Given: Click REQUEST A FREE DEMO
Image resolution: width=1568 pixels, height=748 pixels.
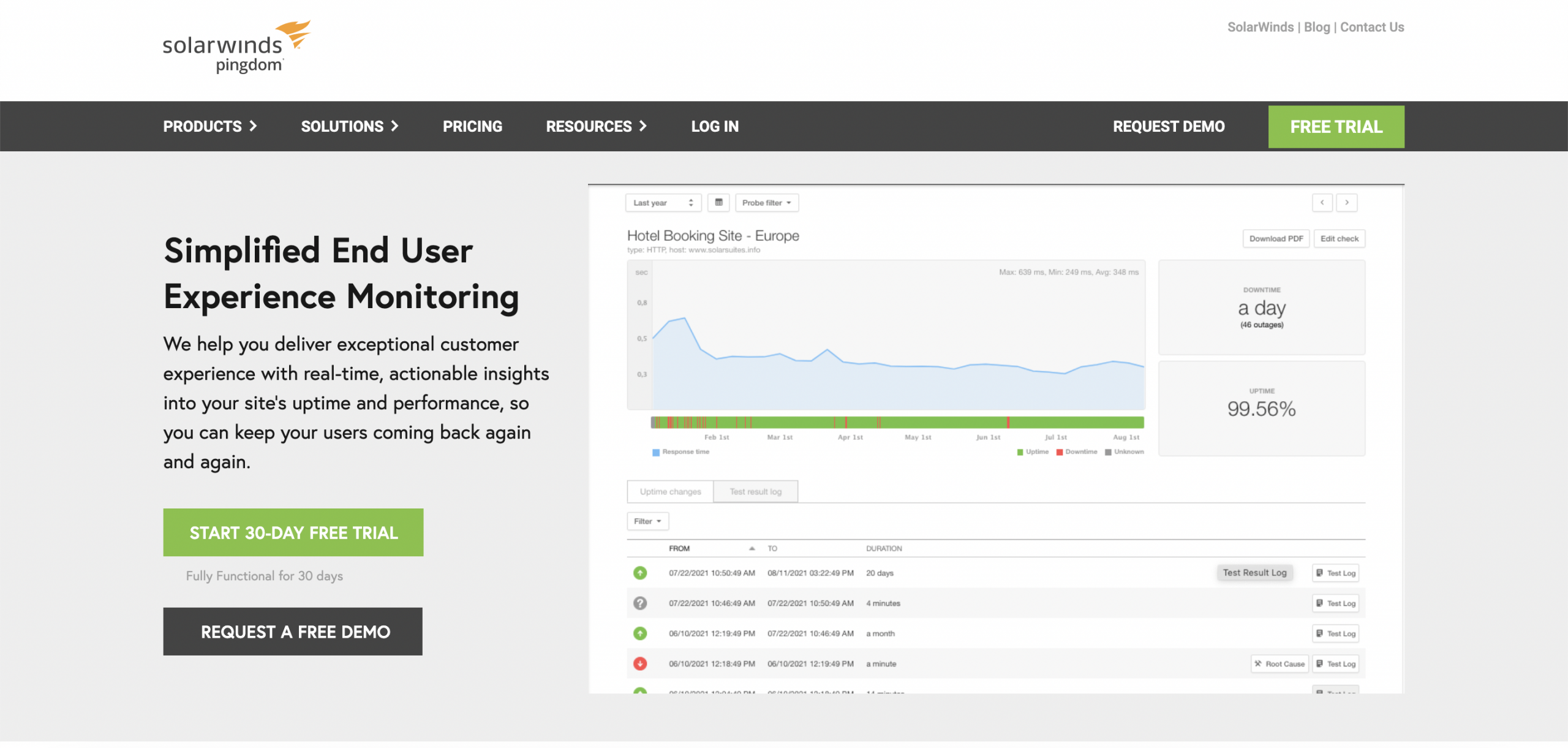Looking at the screenshot, I should pos(293,632).
